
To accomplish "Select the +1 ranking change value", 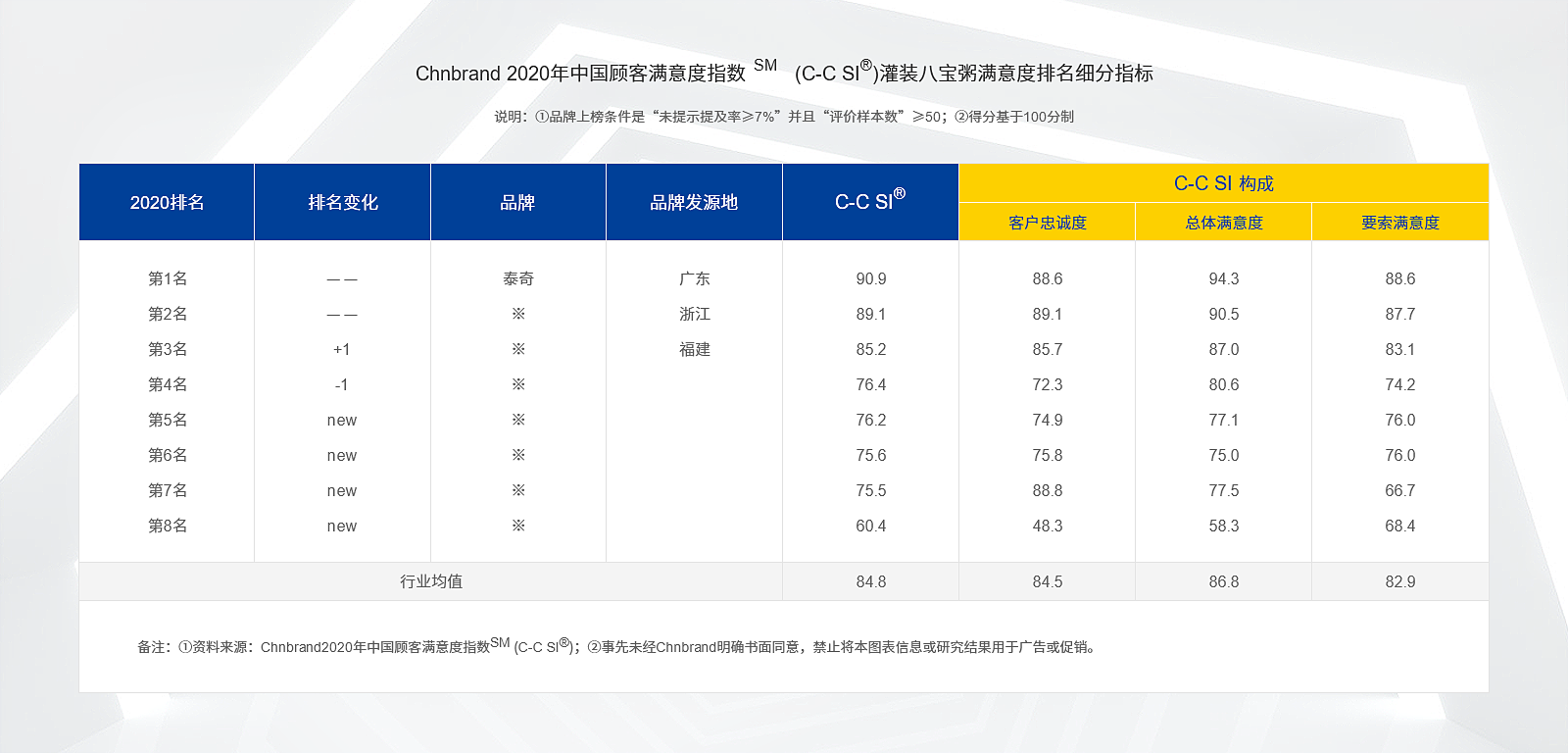I will click(x=342, y=349).
